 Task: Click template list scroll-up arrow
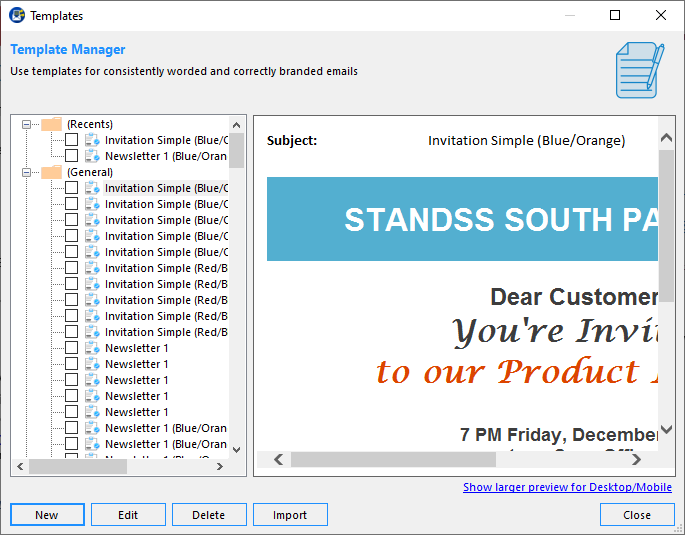pyautogui.click(x=236, y=125)
